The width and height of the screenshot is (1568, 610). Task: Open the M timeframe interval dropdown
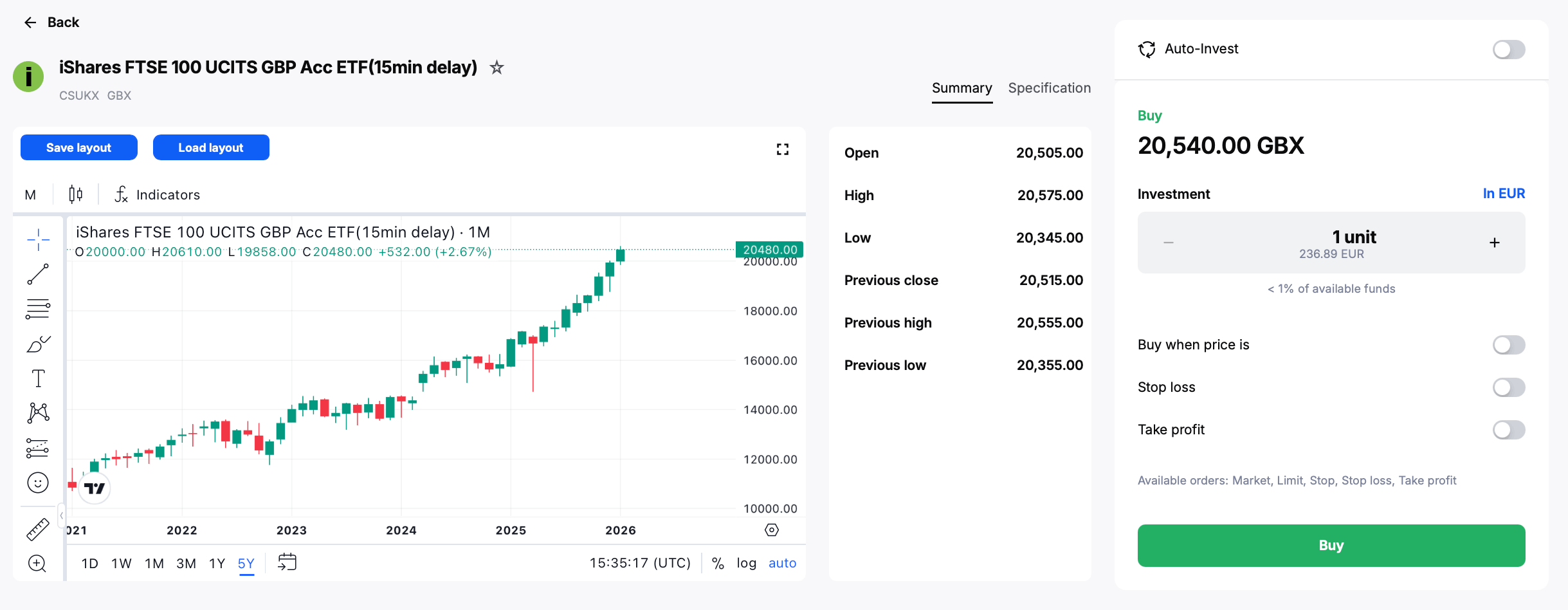pyautogui.click(x=30, y=194)
